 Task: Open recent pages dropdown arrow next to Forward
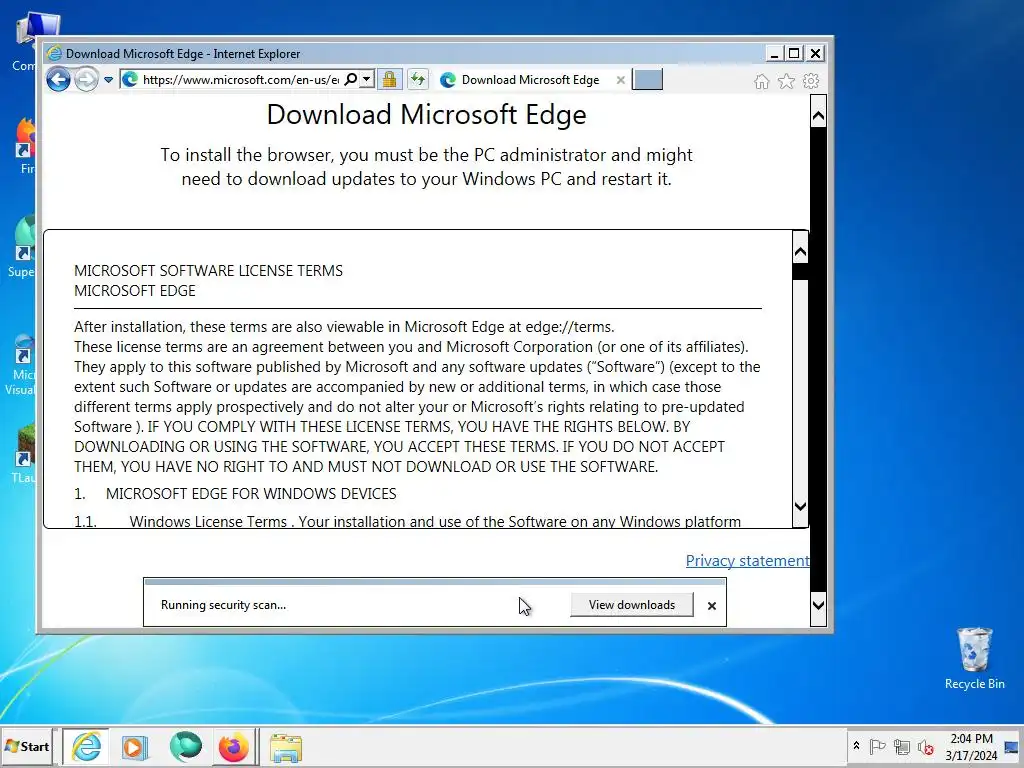tap(108, 80)
